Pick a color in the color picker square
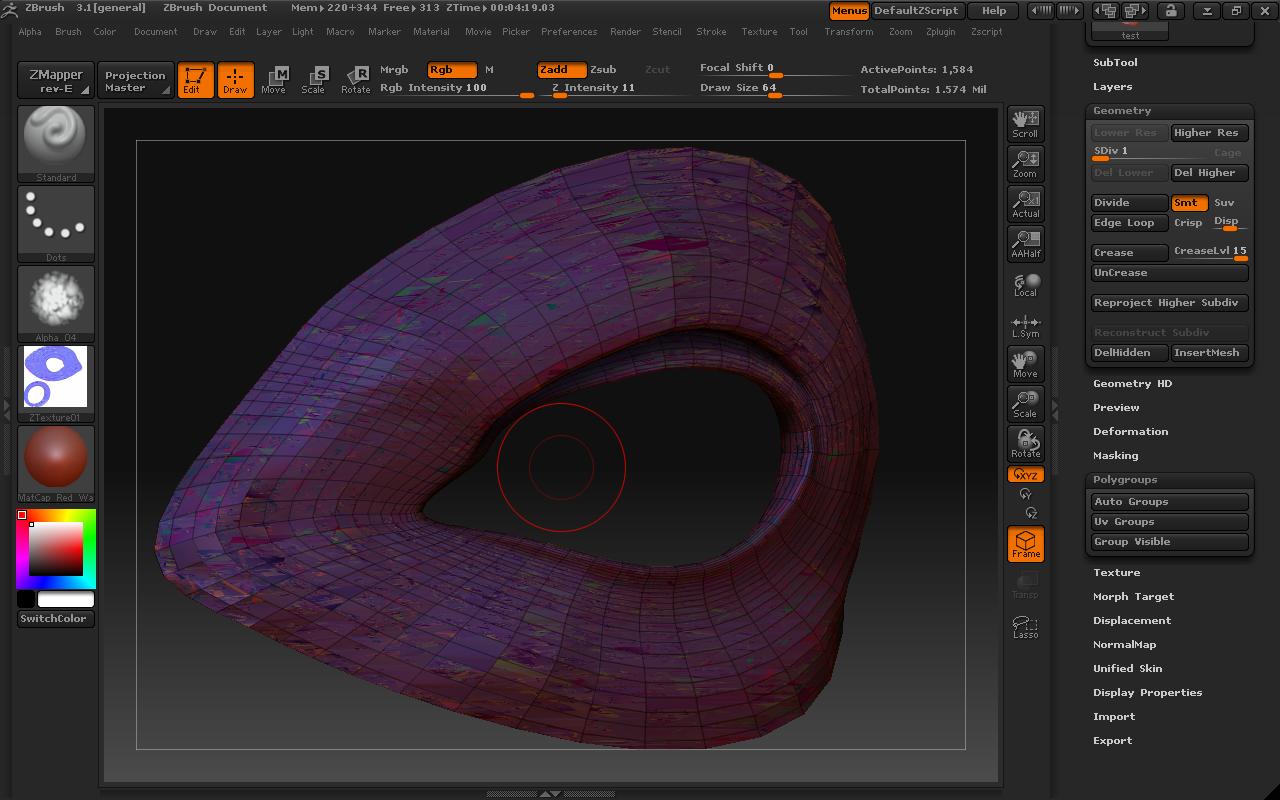 tap(55, 548)
